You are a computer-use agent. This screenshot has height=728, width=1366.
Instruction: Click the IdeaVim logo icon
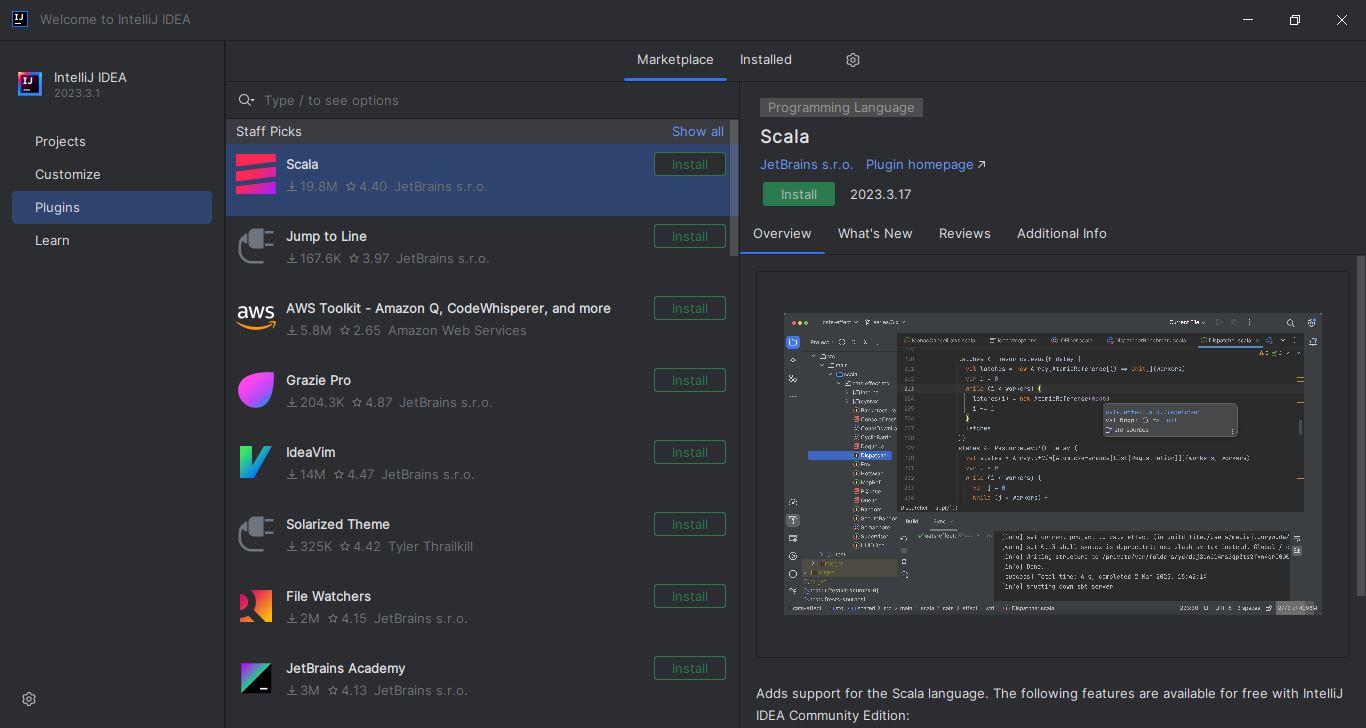[x=256, y=462]
